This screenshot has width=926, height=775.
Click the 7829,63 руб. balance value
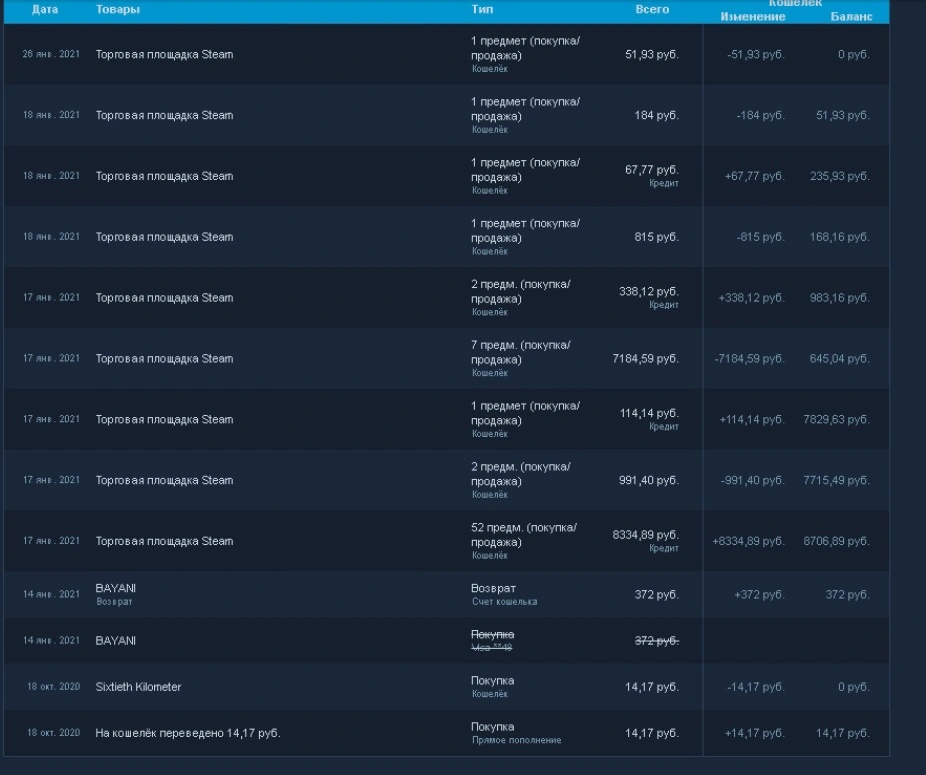(x=837, y=419)
